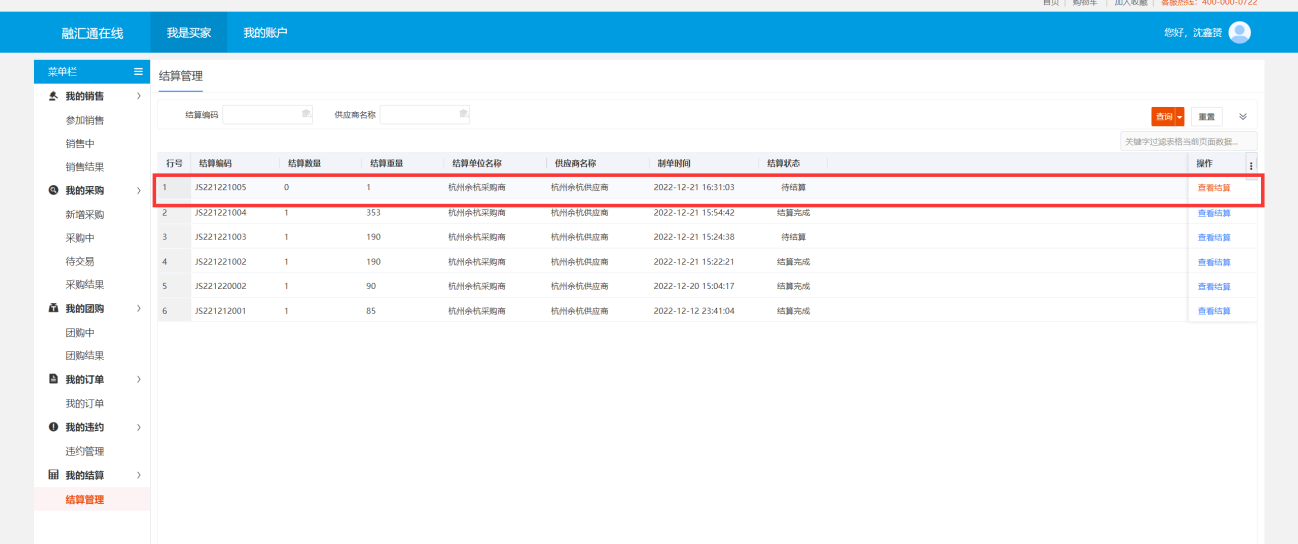Open 违约管理 in the sidebar
This screenshot has height=544, width=1298.
point(85,451)
